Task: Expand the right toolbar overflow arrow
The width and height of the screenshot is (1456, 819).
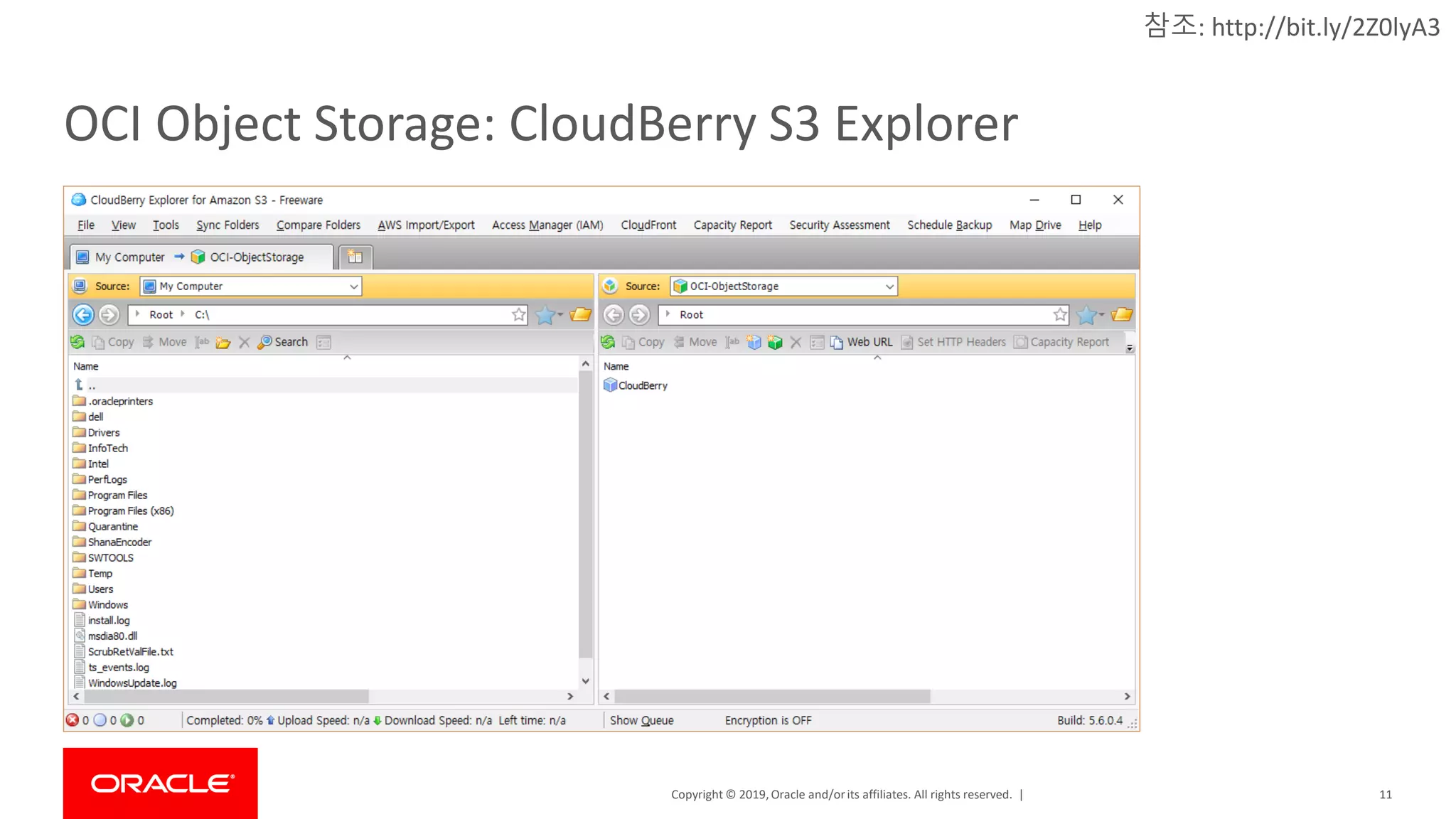Action: coord(1130,348)
